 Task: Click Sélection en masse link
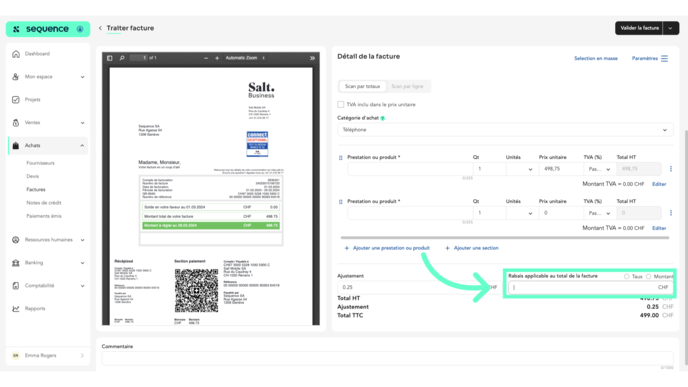[x=595, y=58]
